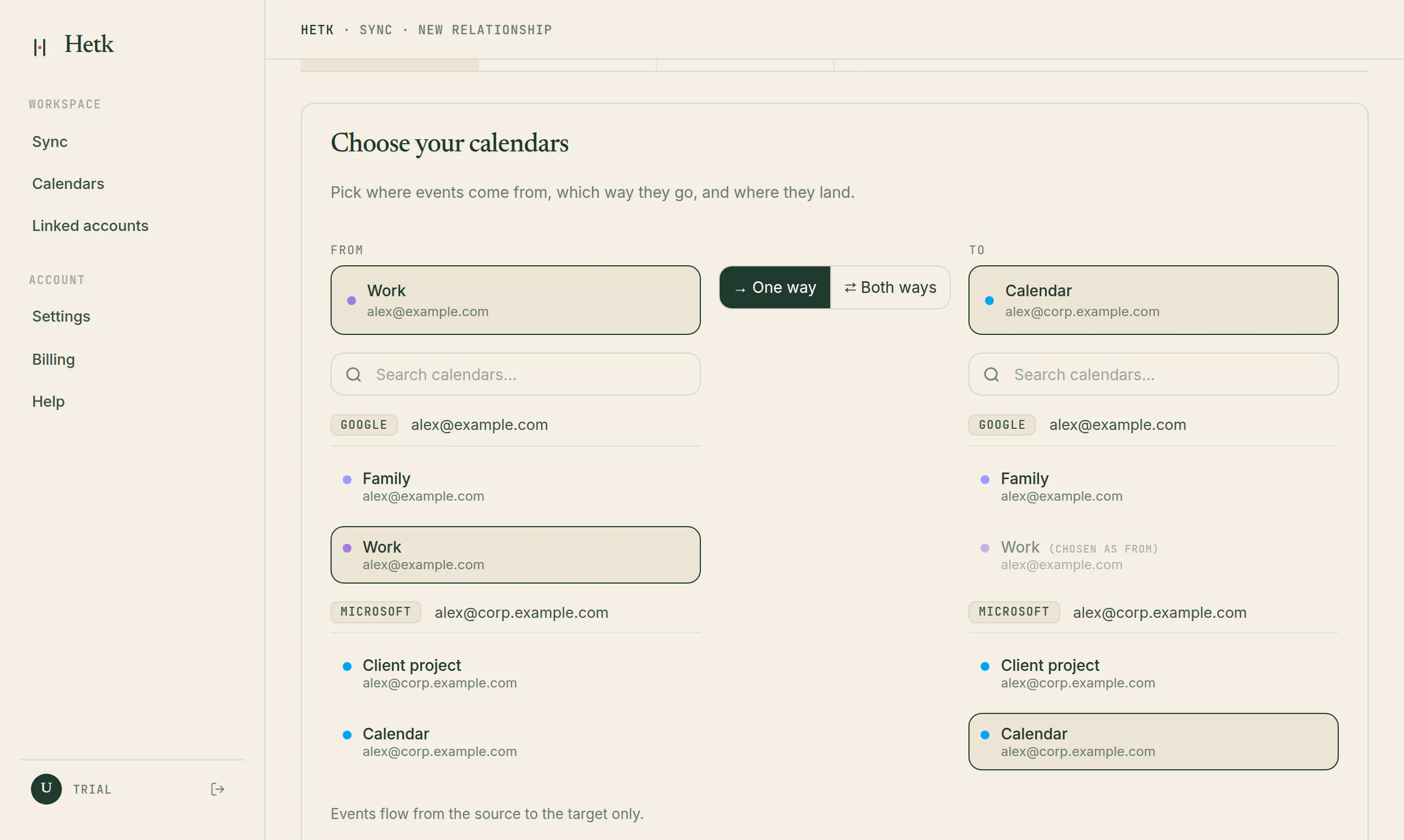Select Client project in the To list

tap(1153, 674)
